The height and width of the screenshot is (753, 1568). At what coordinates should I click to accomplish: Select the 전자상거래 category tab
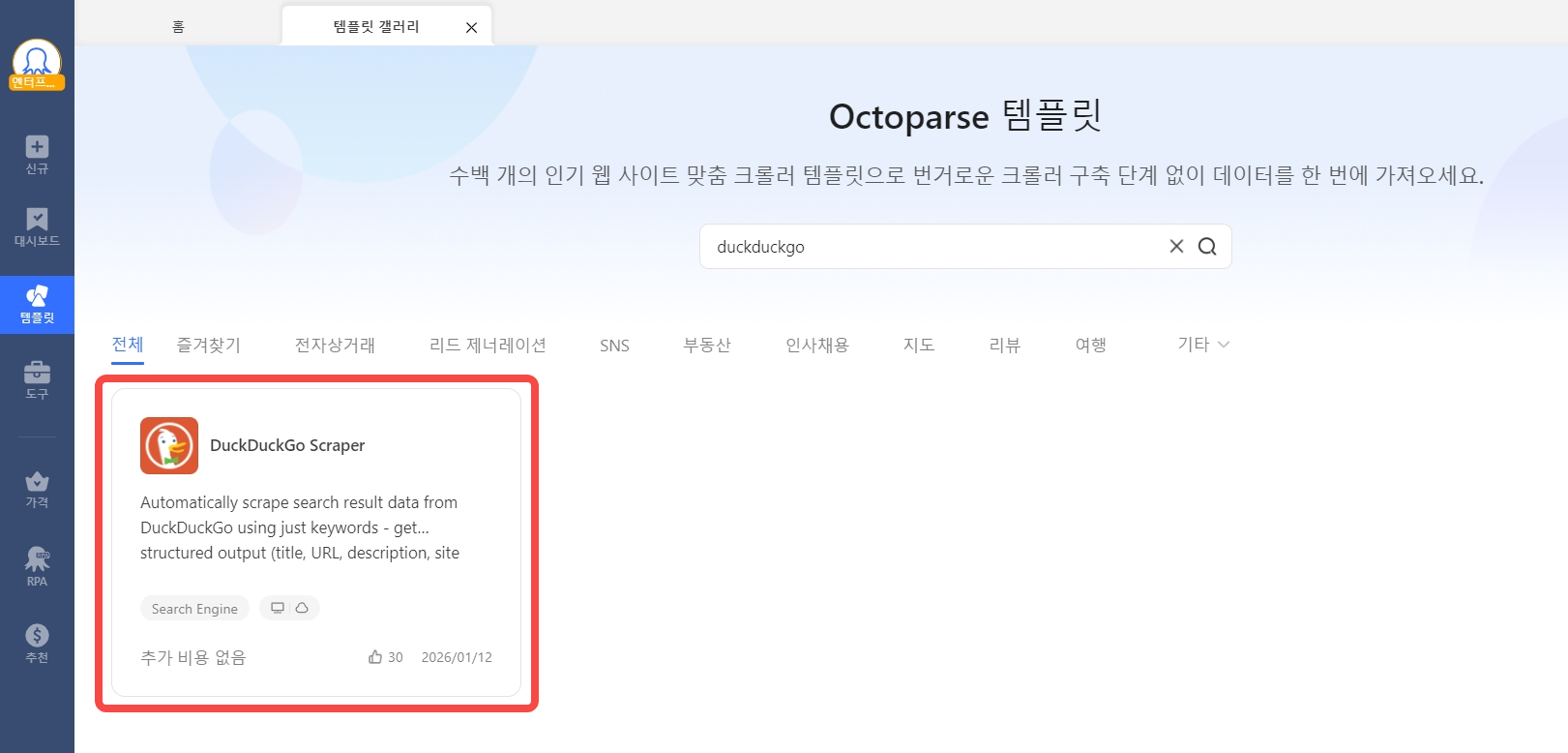(335, 346)
